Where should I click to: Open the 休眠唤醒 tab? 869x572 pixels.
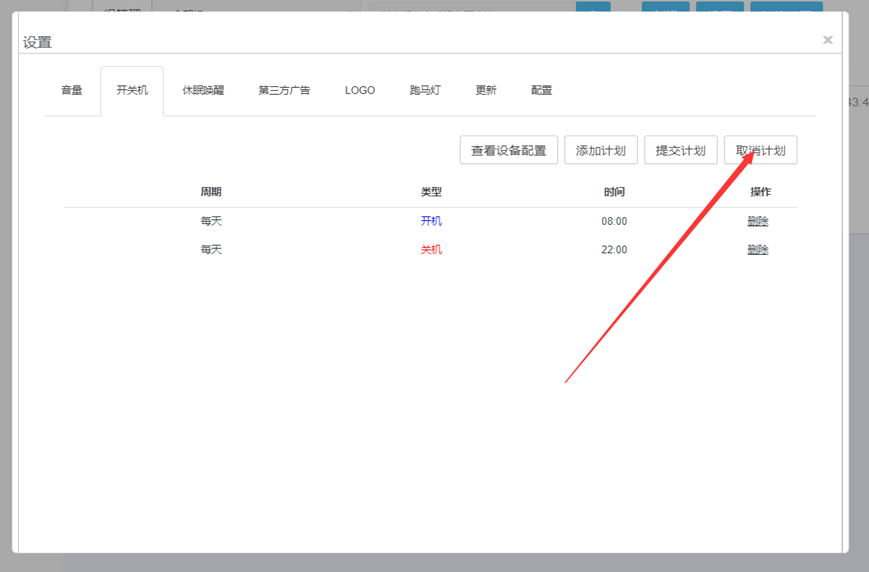tap(203, 90)
